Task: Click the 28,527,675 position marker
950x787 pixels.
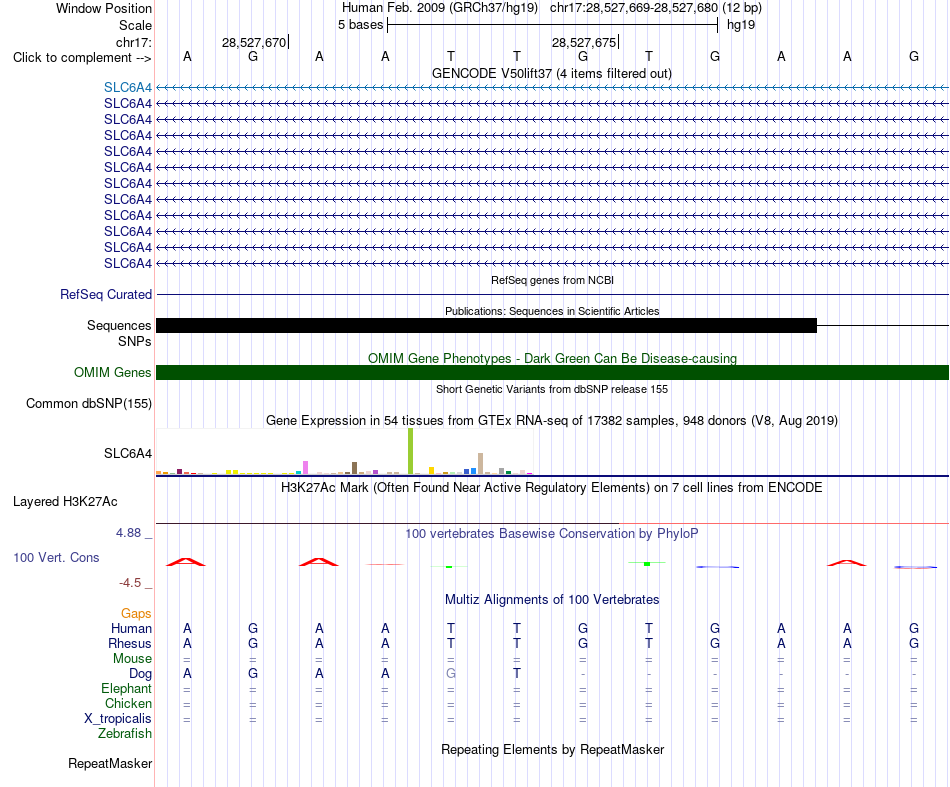Action: tap(583, 42)
